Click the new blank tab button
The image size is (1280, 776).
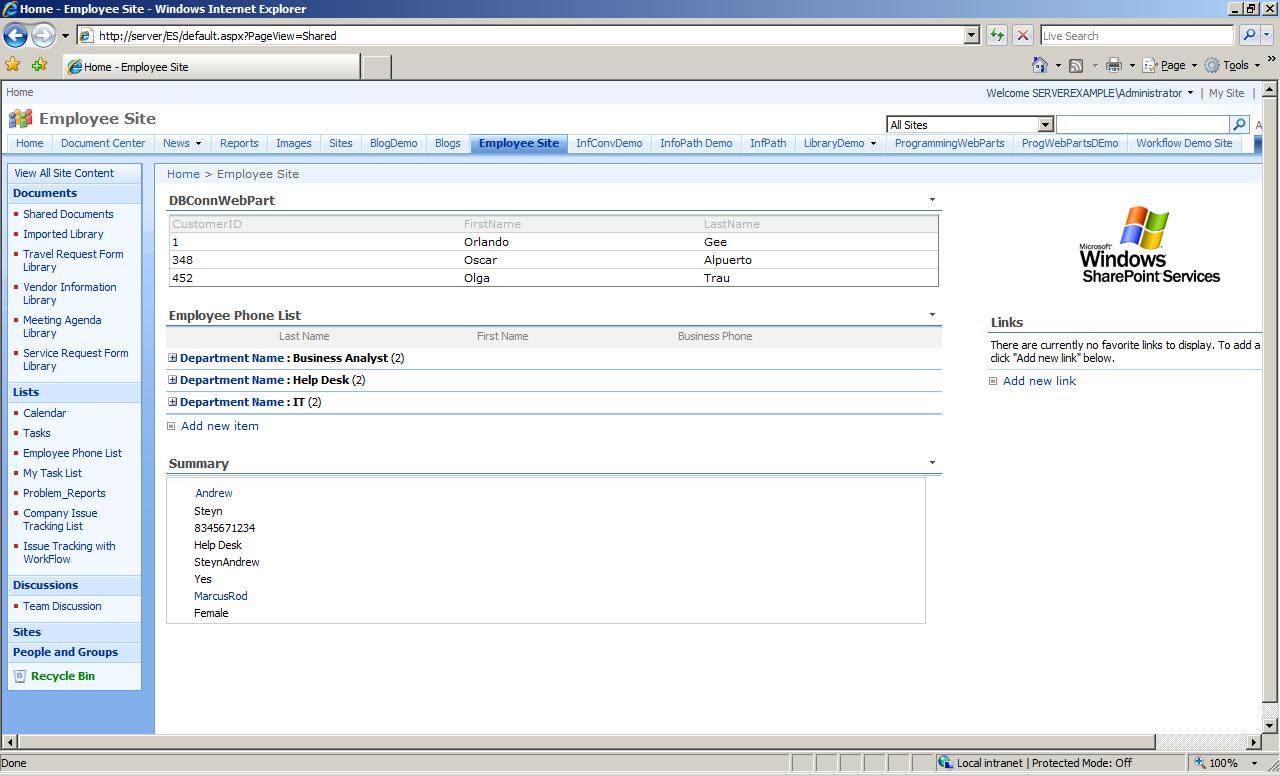point(375,67)
